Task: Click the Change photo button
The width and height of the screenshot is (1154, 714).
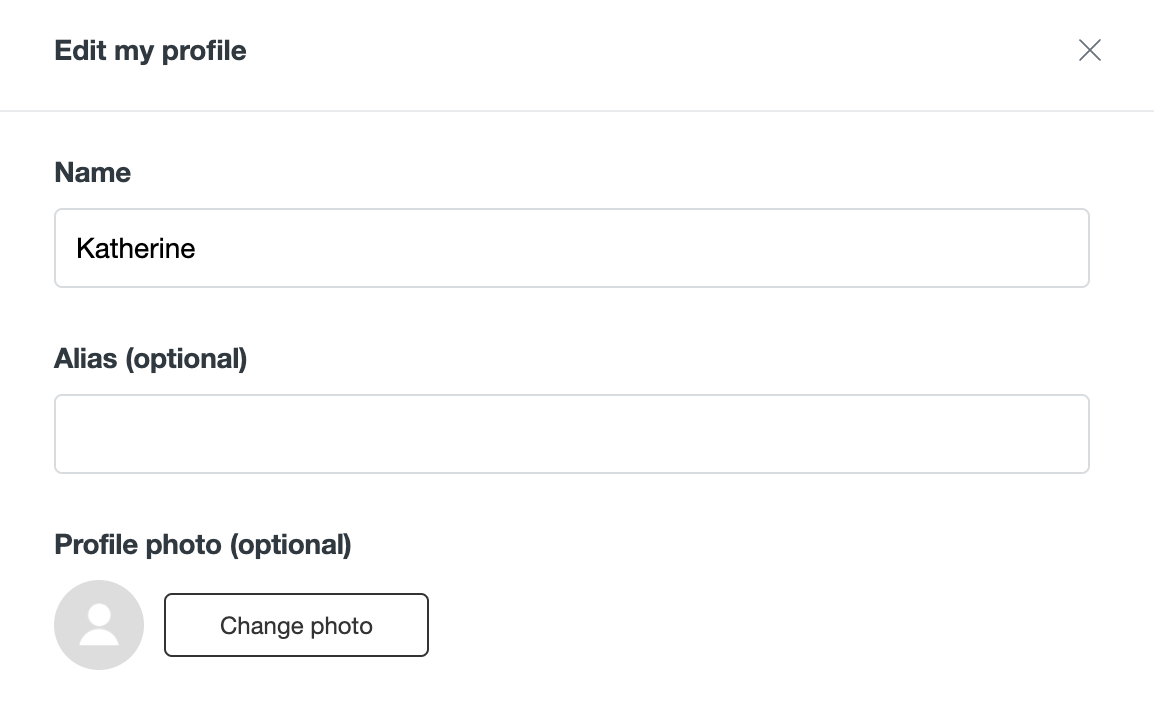Action: click(x=296, y=625)
